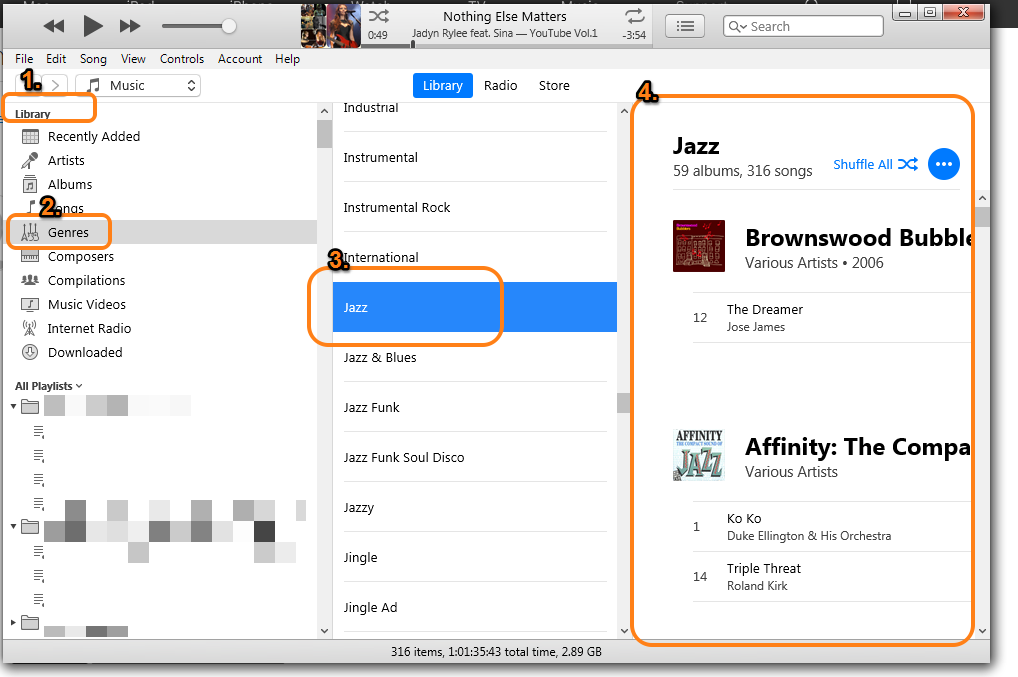Collapse the second playlist folder triangle
The width and height of the screenshot is (1018, 677).
coord(13,526)
